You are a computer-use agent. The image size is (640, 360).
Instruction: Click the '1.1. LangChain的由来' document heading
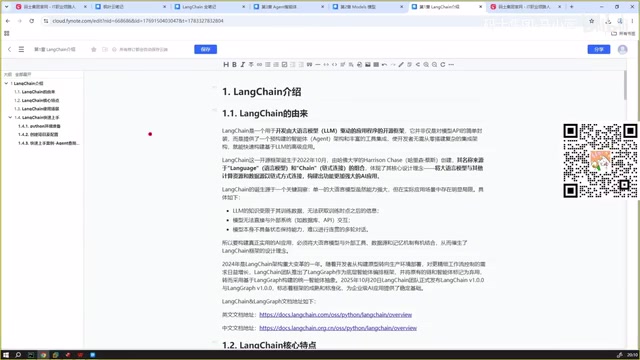265,113
